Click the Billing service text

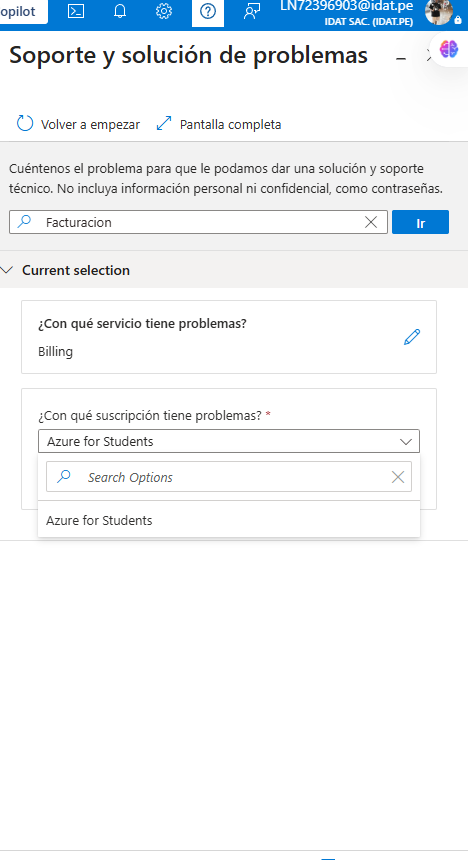coord(55,352)
